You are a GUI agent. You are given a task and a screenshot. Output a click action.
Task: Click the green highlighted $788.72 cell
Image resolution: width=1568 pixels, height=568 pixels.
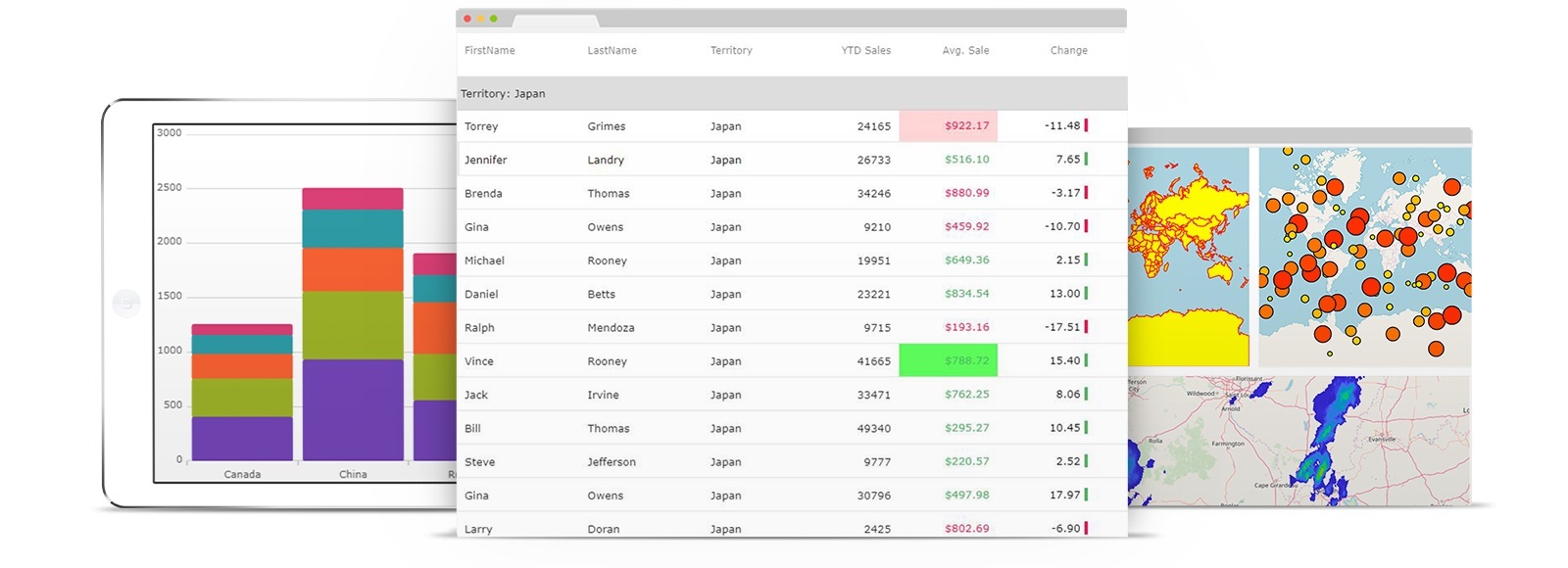(x=948, y=360)
